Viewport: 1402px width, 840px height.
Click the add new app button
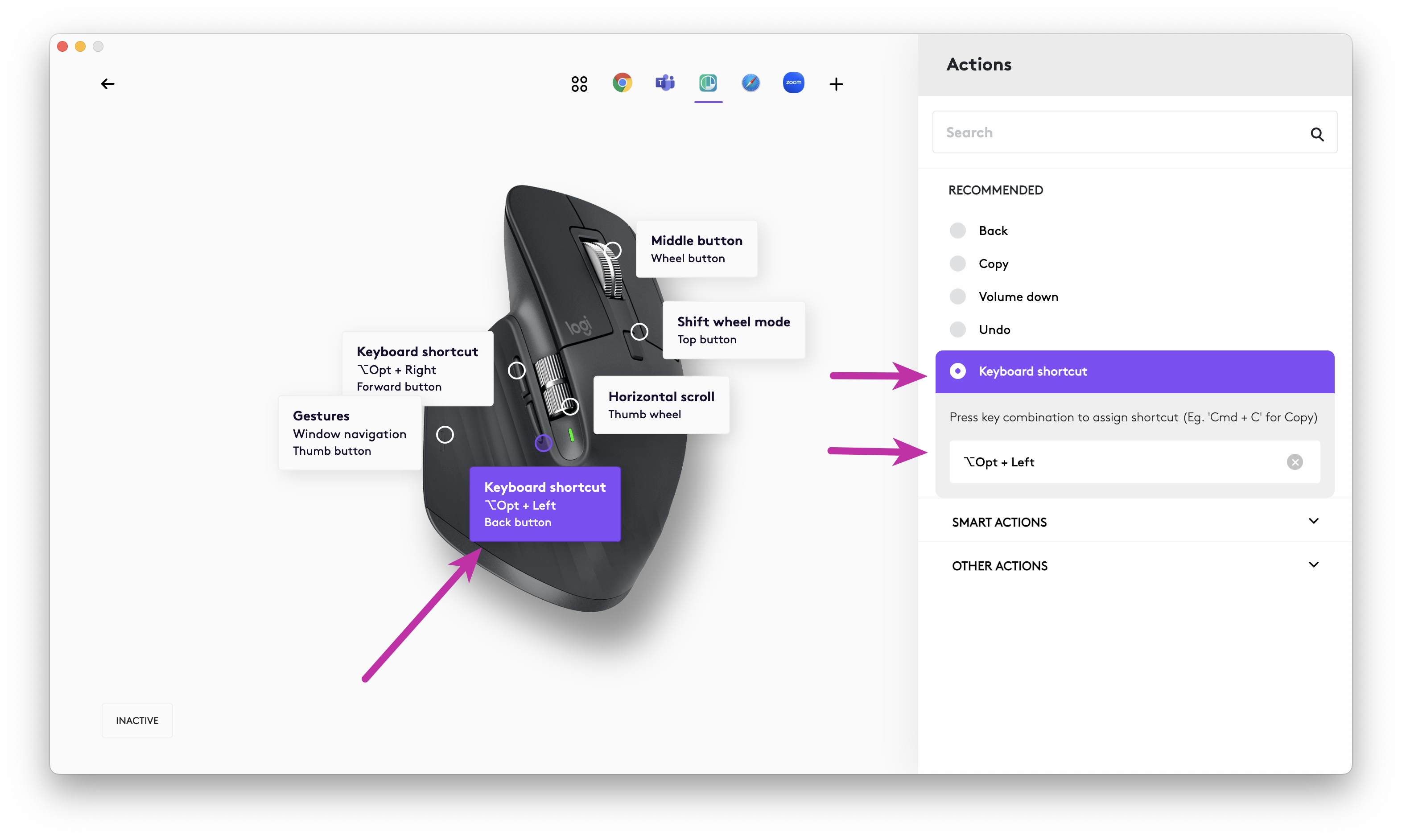[837, 84]
